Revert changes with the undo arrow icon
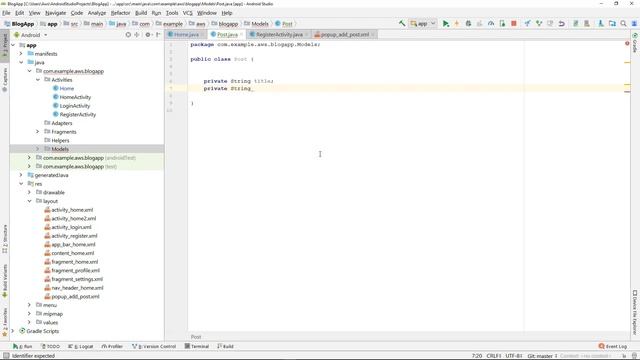This screenshot has width=640, height=360. (562, 24)
